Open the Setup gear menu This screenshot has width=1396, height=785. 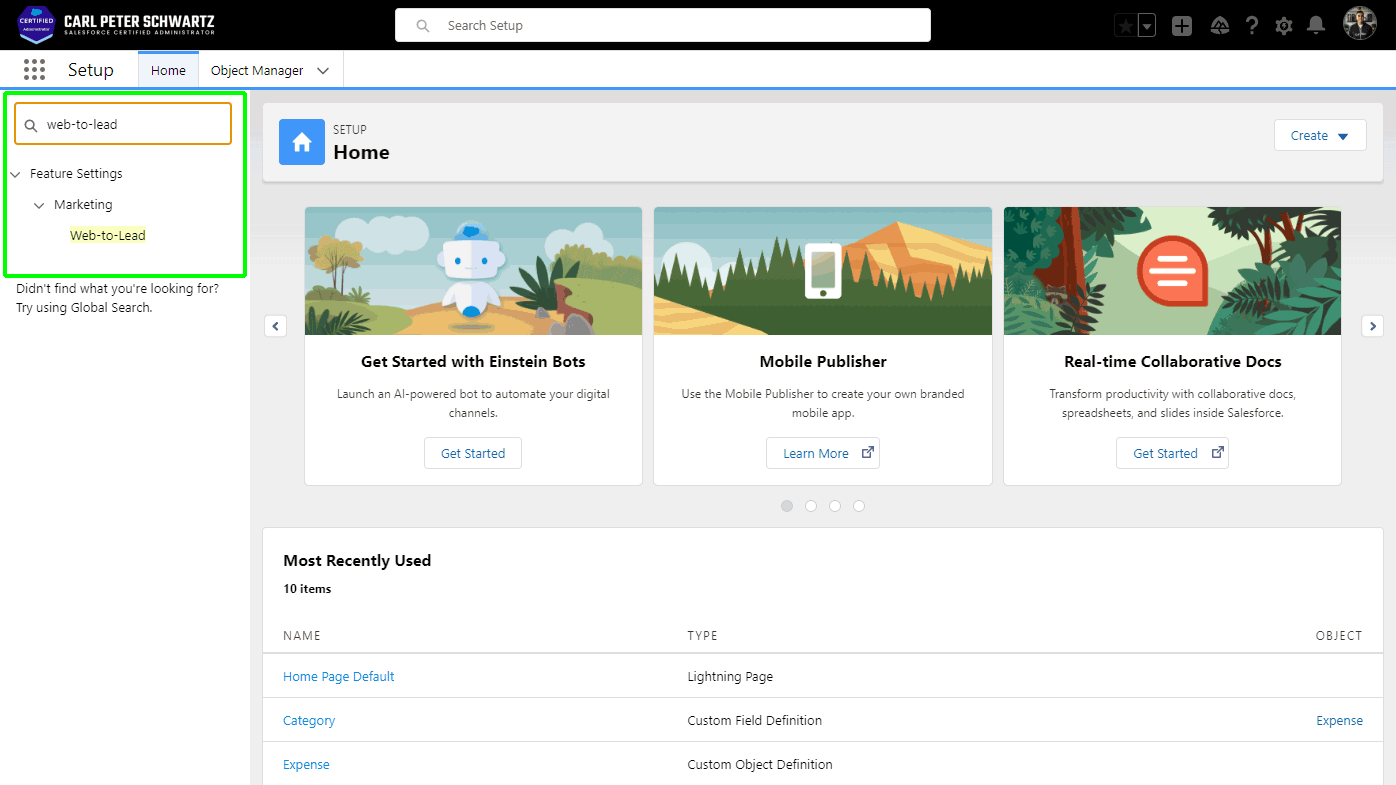tap(1284, 26)
